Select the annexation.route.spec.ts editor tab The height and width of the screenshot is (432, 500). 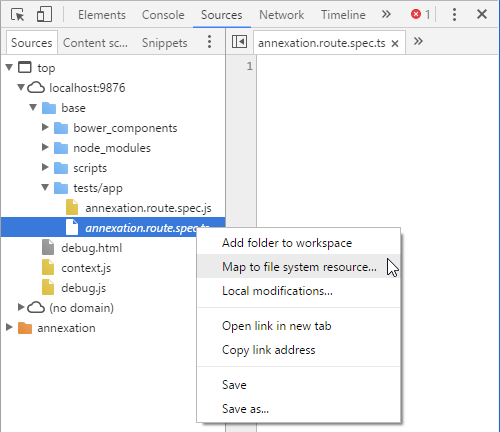pyautogui.click(x=321, y=43)
